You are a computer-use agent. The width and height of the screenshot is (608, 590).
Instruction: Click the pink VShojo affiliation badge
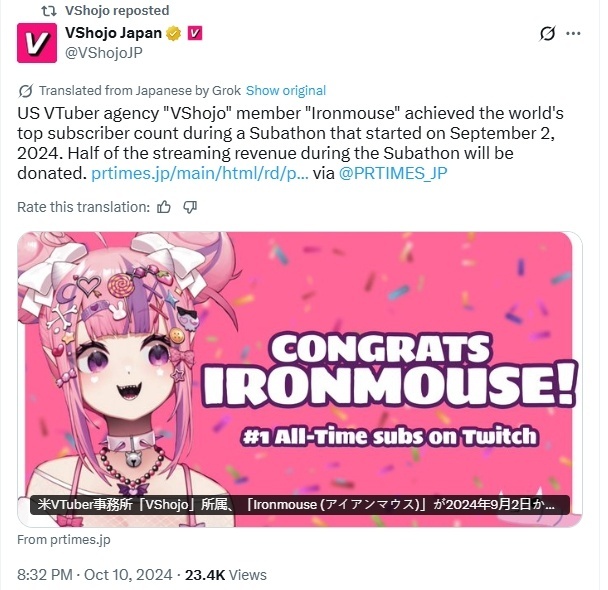pos(195,33)
